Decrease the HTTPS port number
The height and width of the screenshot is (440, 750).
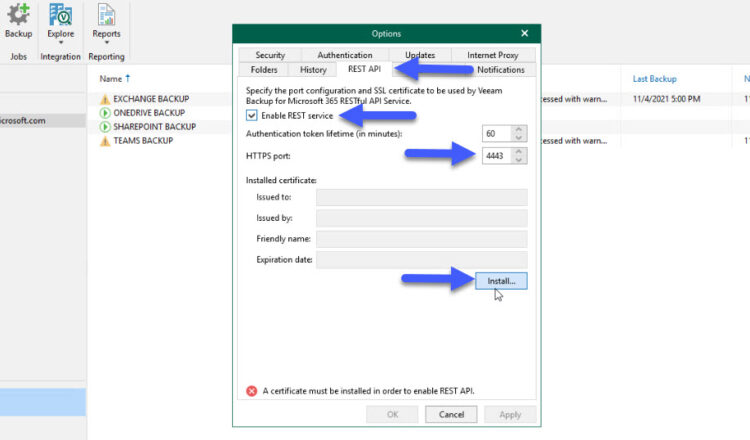519,160
